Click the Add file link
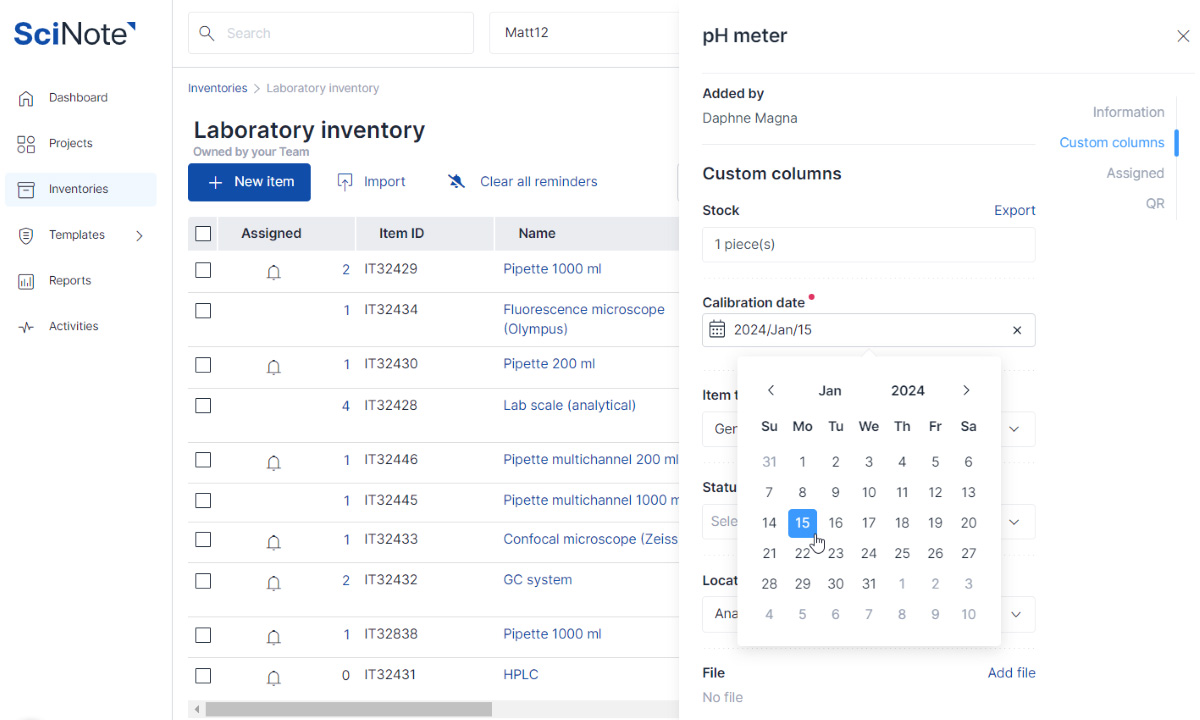Image resolution: width=1200 pixels, height=720 pixels. click(x=1011, y=673)
